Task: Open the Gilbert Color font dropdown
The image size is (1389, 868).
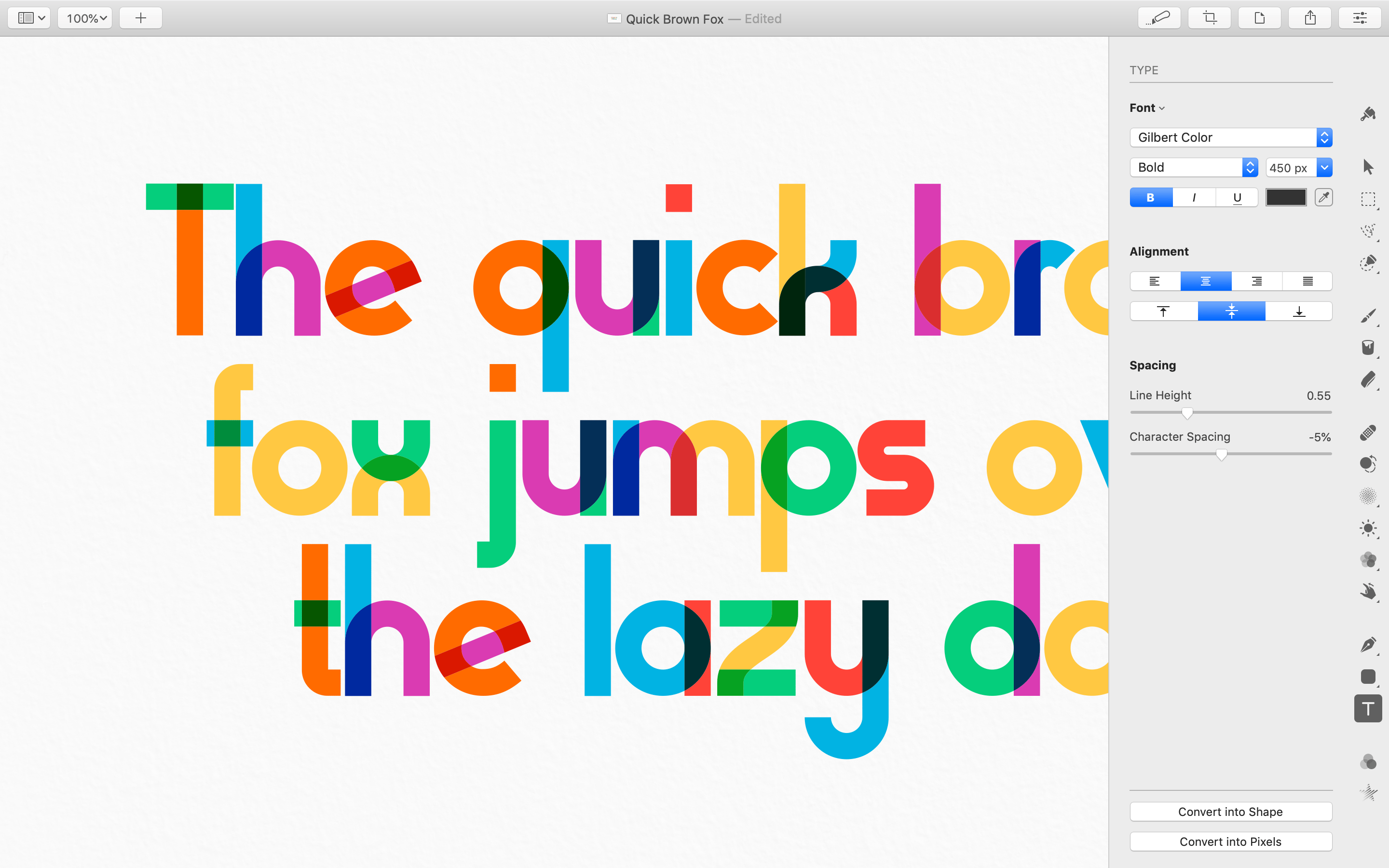Action: 1231,137
